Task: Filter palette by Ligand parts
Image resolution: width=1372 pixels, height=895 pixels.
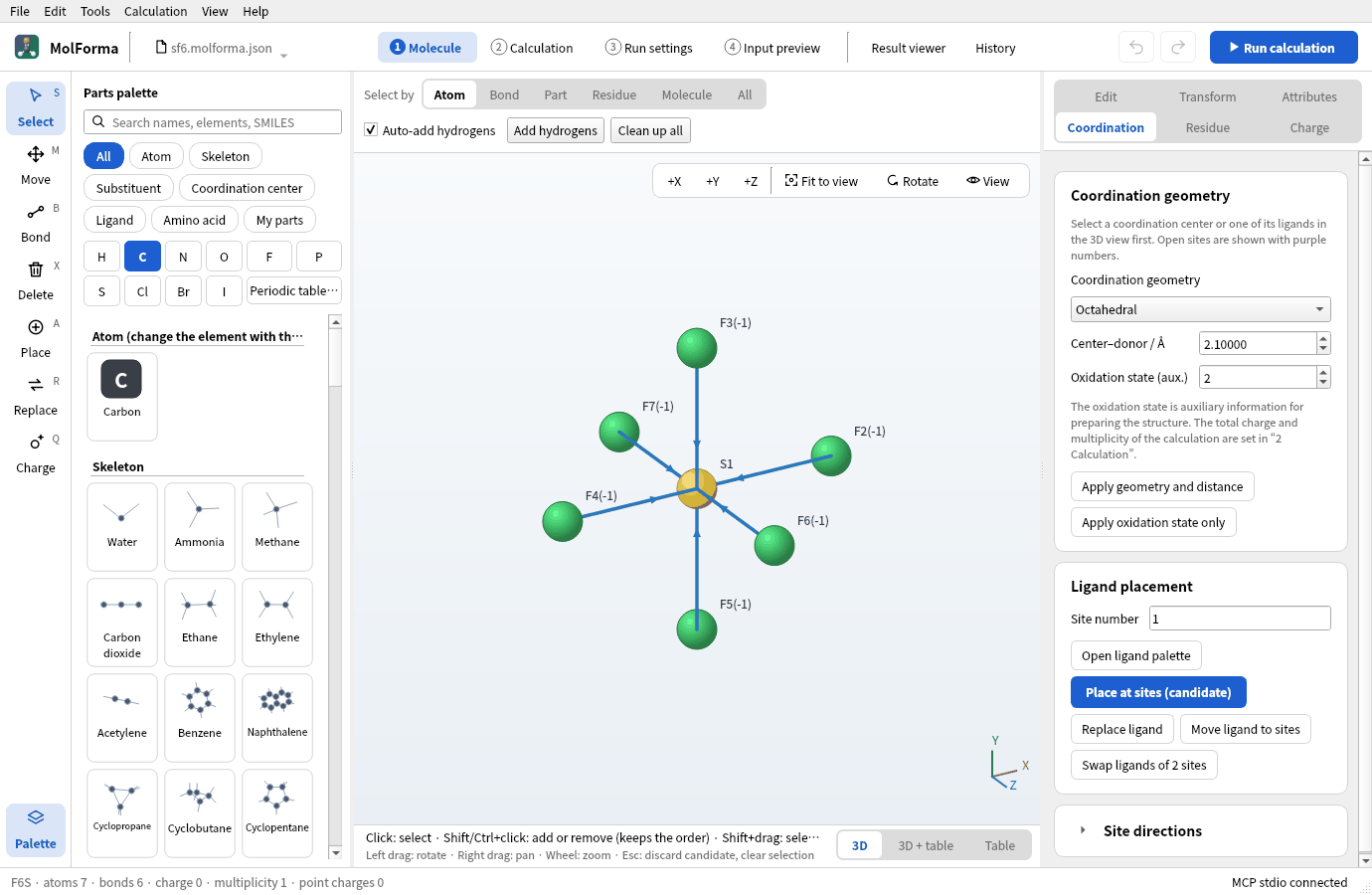Action: 114,220
